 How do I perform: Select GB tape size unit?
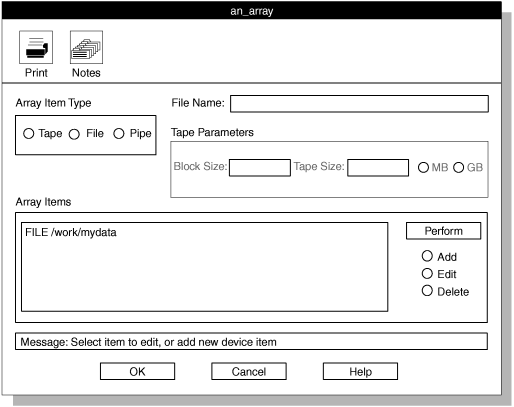458,167
